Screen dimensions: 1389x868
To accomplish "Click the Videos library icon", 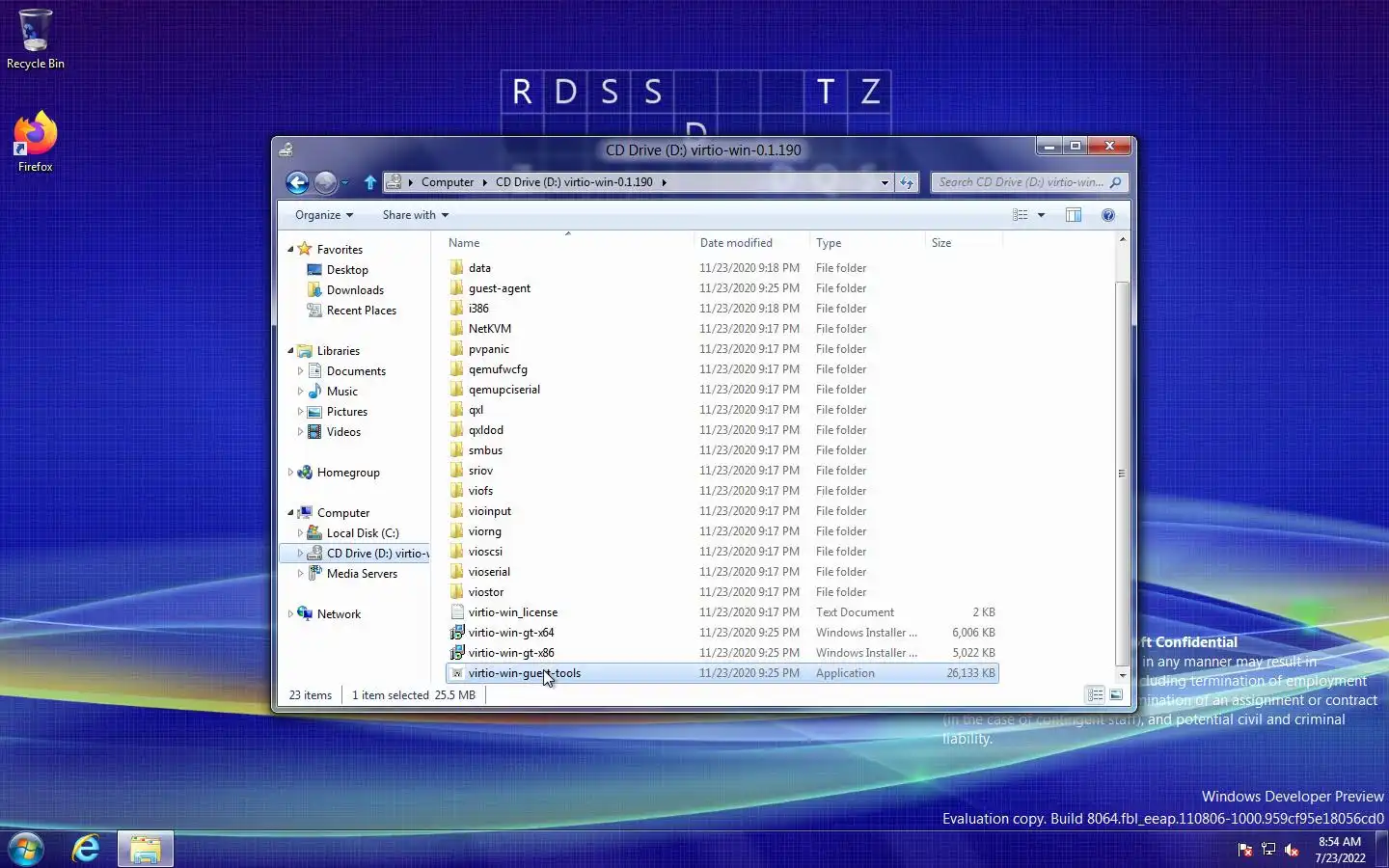I will tap(314, 432).
